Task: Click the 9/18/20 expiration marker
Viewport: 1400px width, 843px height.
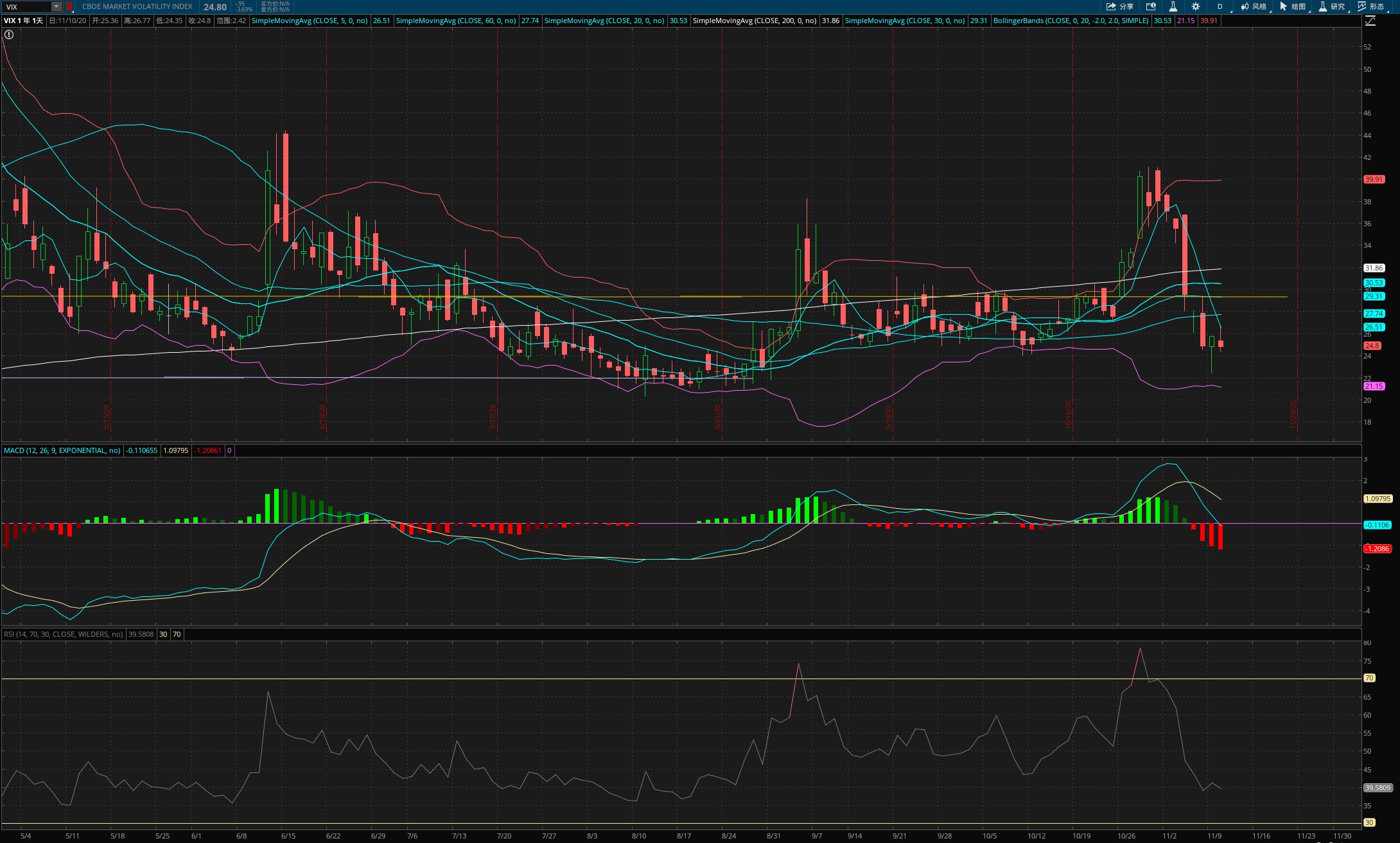Action: [889, 416]
